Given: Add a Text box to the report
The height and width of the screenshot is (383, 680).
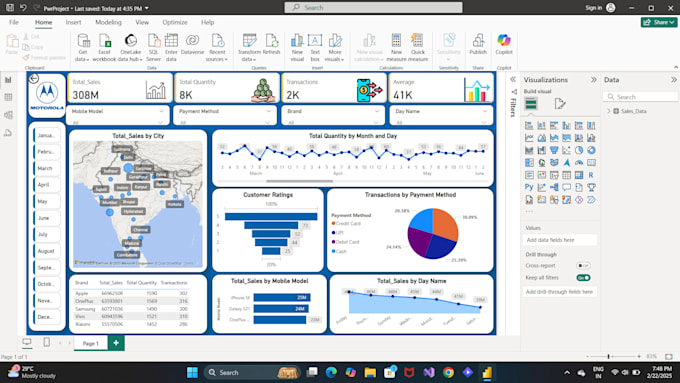Looking at the screenshot, I should click(x=315, y=48).
